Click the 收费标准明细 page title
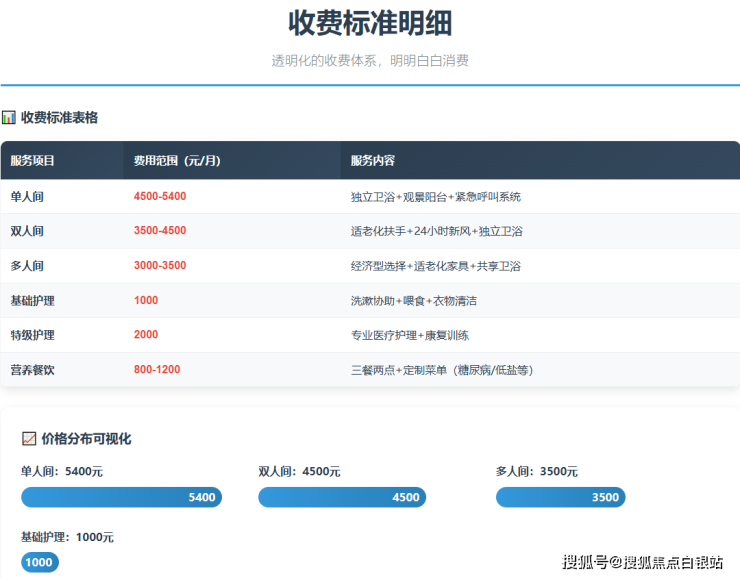 click(369, 22)
